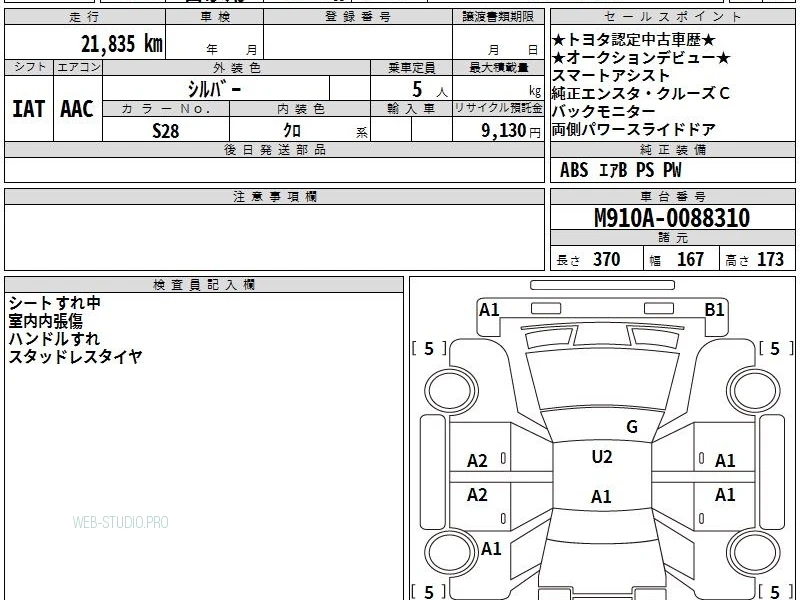This screenshot has height=600, width=800.
Task: Select the 車台番号 header
Action: (x=673, y=196)
